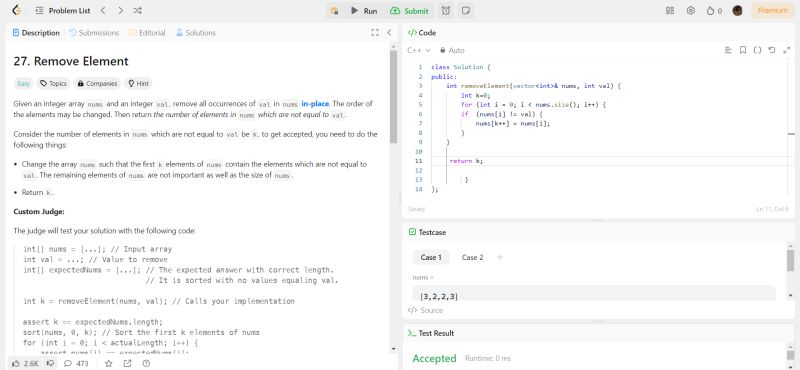Submit the solution
Screen dimensions: 800x370
(x=409, y=11)
